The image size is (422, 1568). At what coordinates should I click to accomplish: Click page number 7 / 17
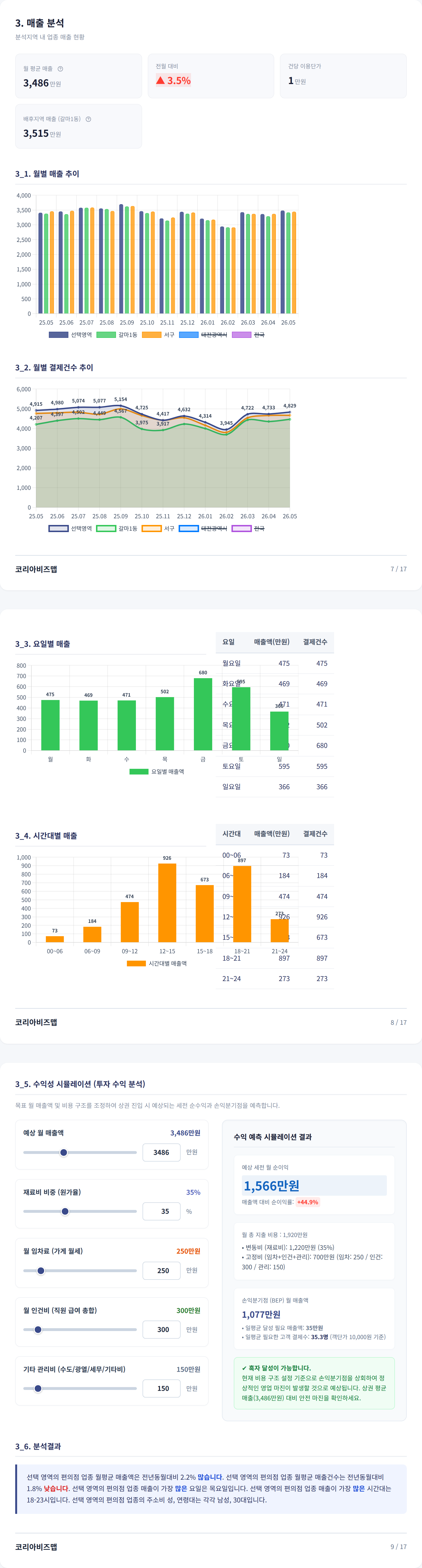pos(399,569)
